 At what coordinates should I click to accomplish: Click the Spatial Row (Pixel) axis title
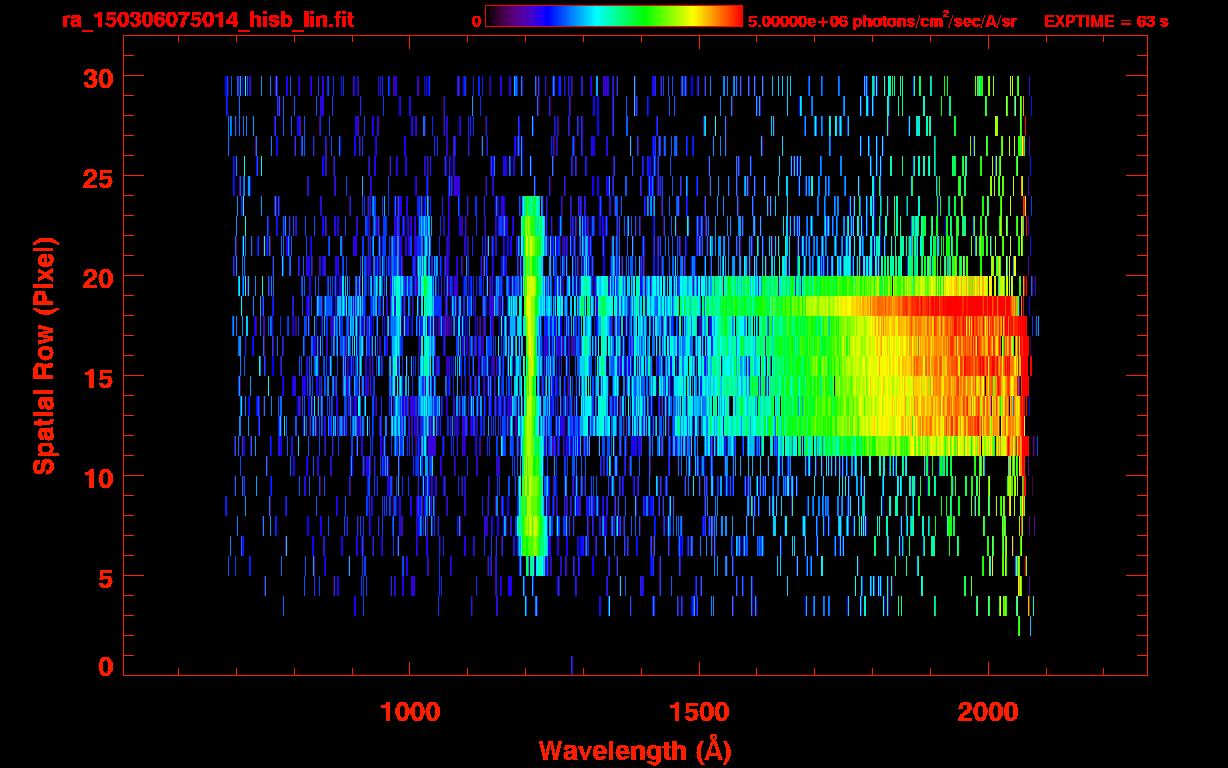tap(43, 355)
